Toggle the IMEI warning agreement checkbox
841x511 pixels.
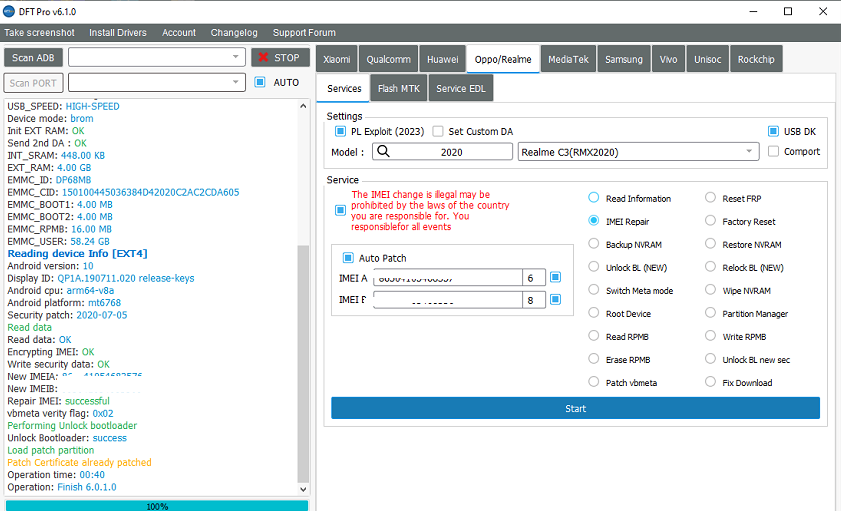[x=340, y=210]
